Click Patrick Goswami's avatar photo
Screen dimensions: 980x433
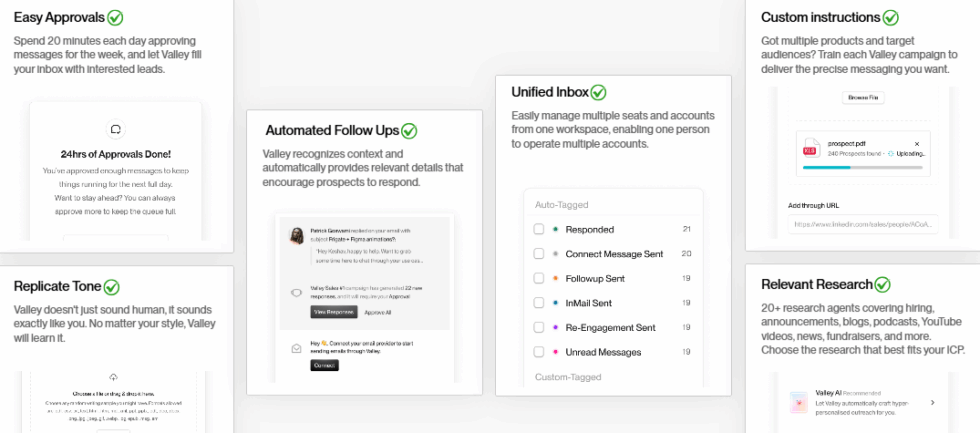[x=296, y=236]
